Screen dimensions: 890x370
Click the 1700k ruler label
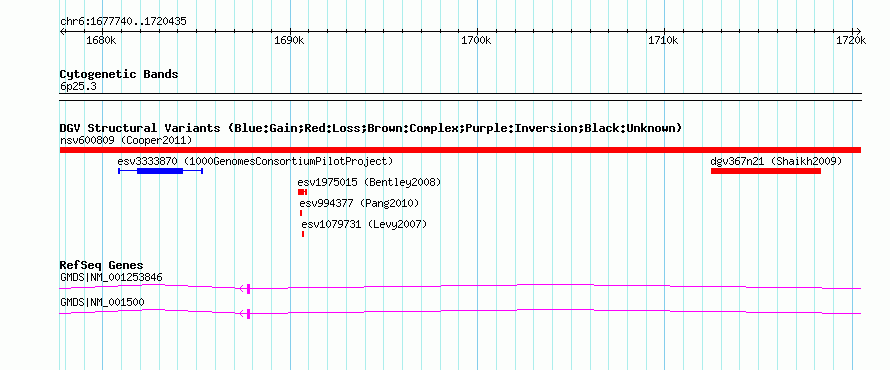click(476, 41)
